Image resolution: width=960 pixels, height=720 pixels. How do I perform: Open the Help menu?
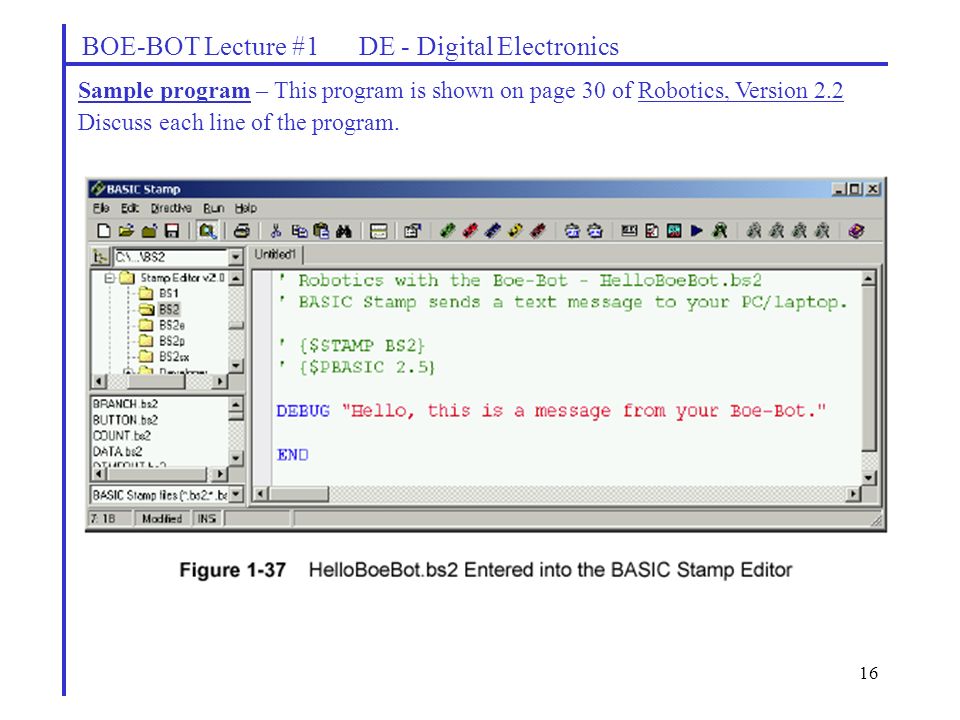click(246, 208)
